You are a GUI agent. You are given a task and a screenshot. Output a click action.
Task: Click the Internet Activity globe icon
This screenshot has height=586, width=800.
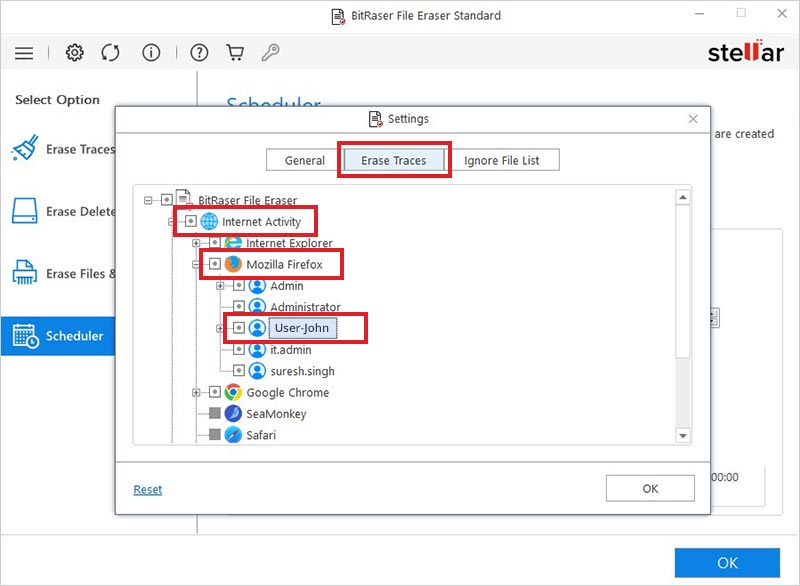(x=209, y=221)
